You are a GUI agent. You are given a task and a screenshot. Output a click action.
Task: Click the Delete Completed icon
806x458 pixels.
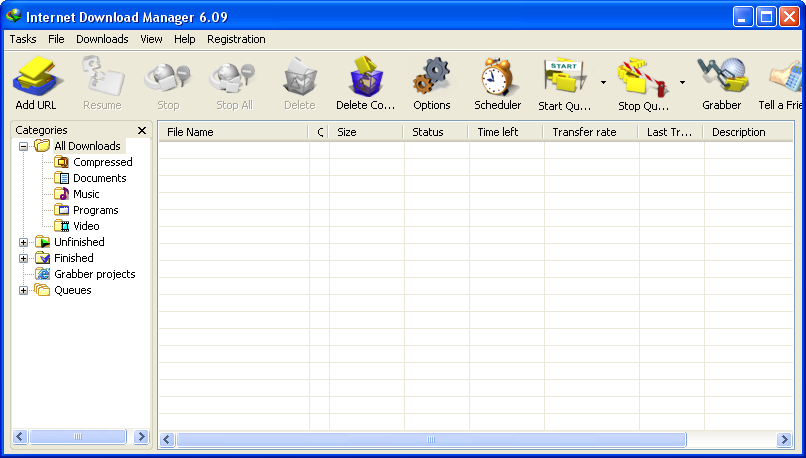[x=366, y=77]
